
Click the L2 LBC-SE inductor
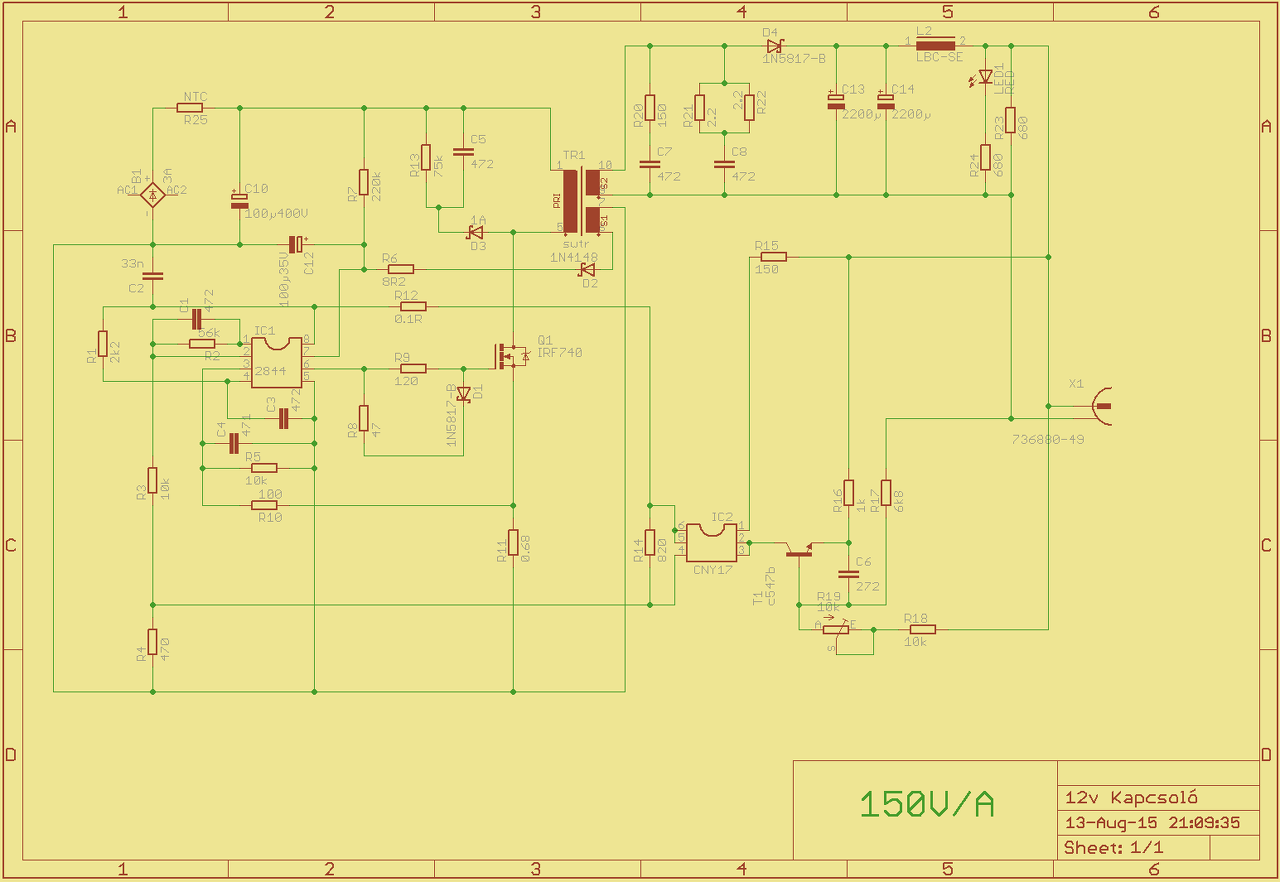coord(936,44)
